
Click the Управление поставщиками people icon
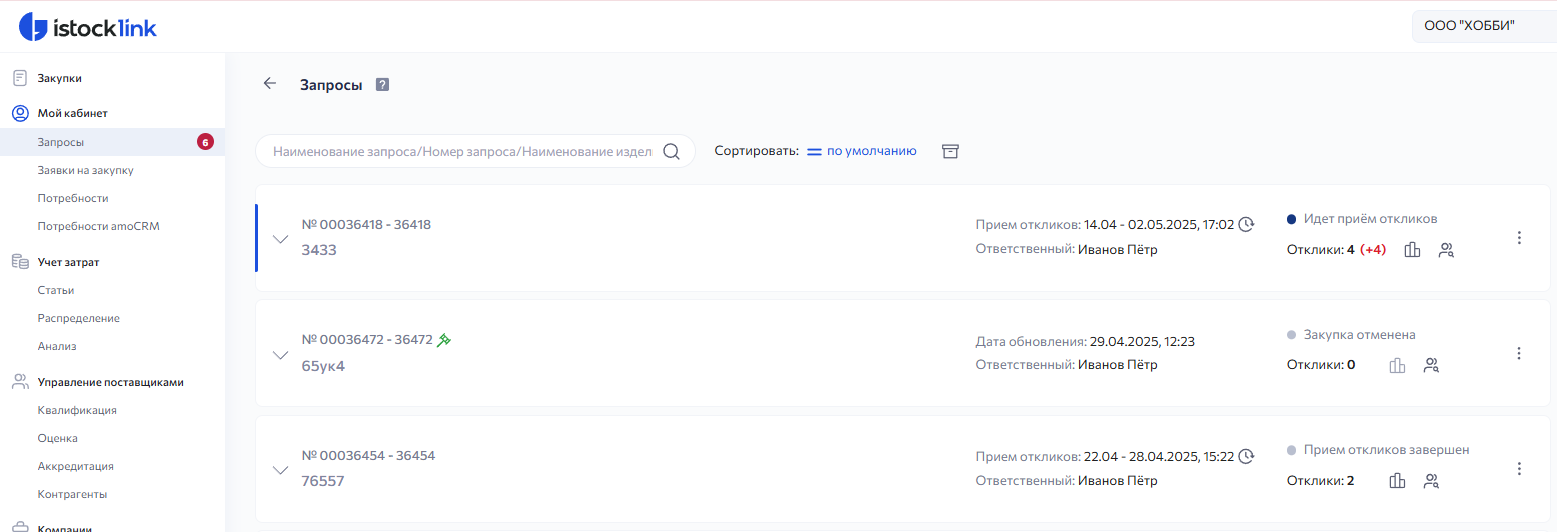point(20,382)
